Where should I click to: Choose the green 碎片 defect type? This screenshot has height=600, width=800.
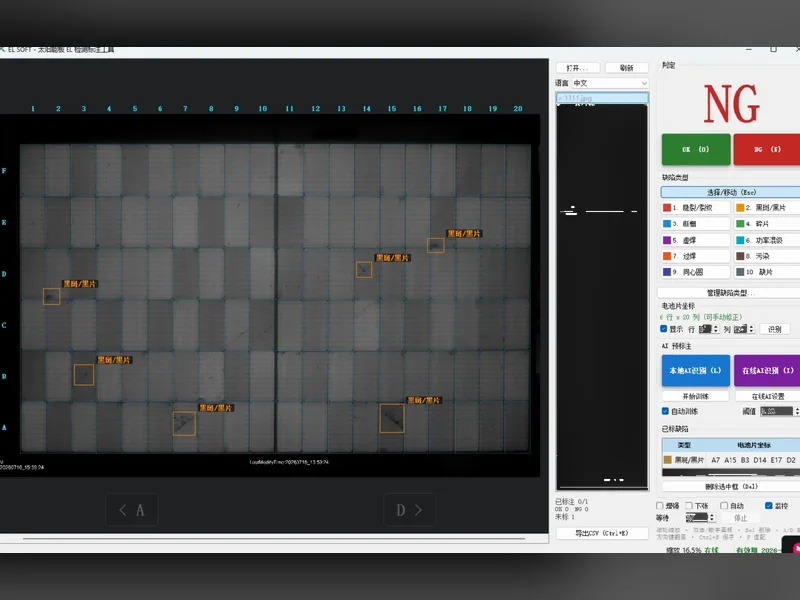click(x=767, y=223)
